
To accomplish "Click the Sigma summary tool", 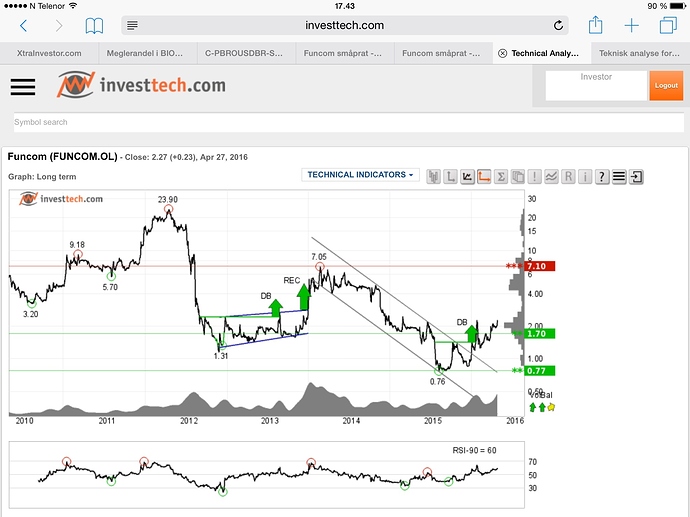I will (x=501, y=177).
